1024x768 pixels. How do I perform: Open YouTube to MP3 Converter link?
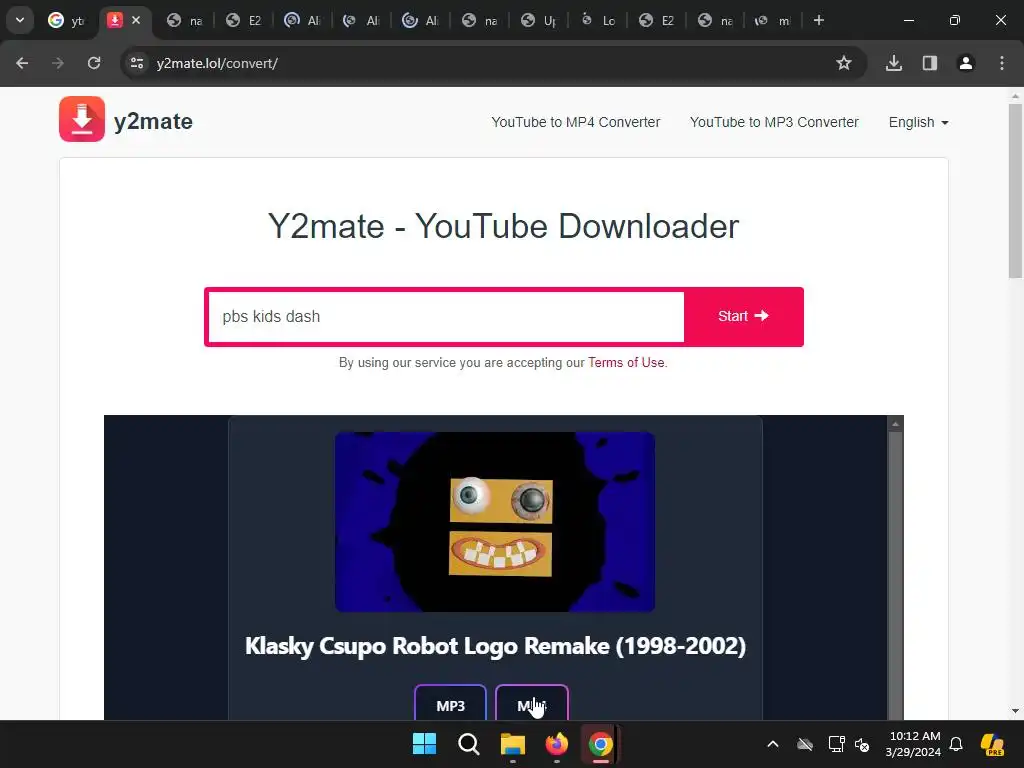click(774, 122)
